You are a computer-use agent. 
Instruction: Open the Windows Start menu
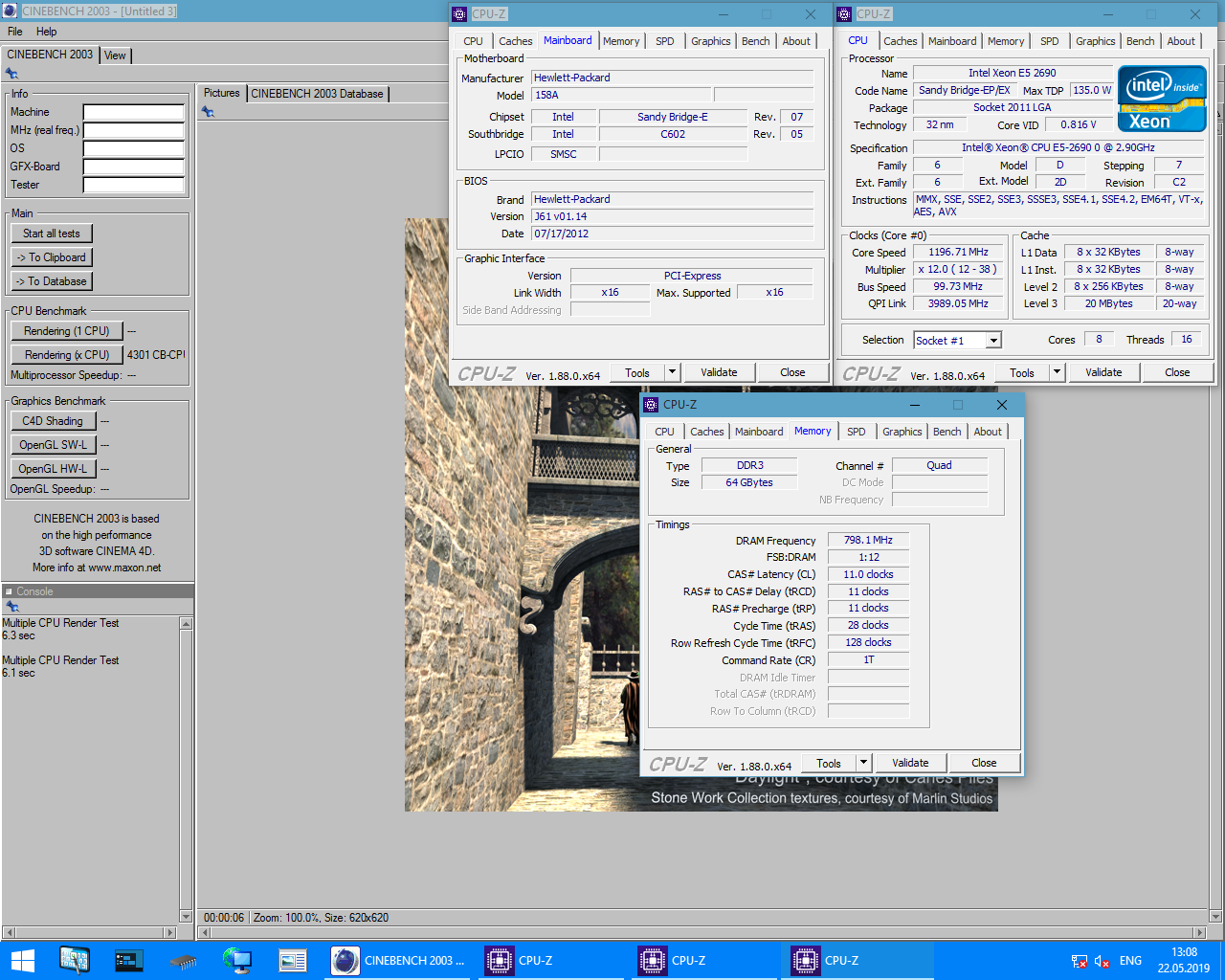[23, 960]
